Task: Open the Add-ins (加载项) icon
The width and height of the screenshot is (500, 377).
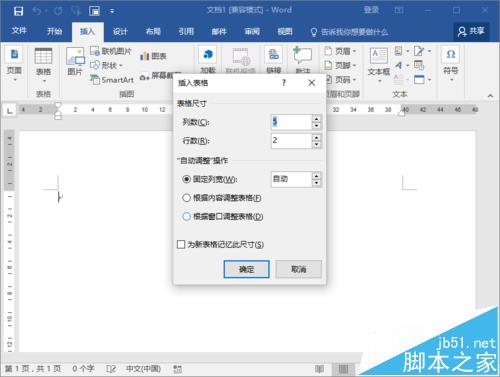Action: [x=208, y=54]
